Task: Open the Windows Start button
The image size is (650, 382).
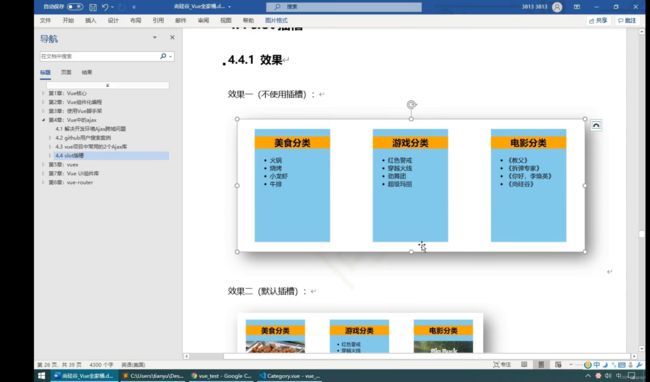Action: pos(41,376)
